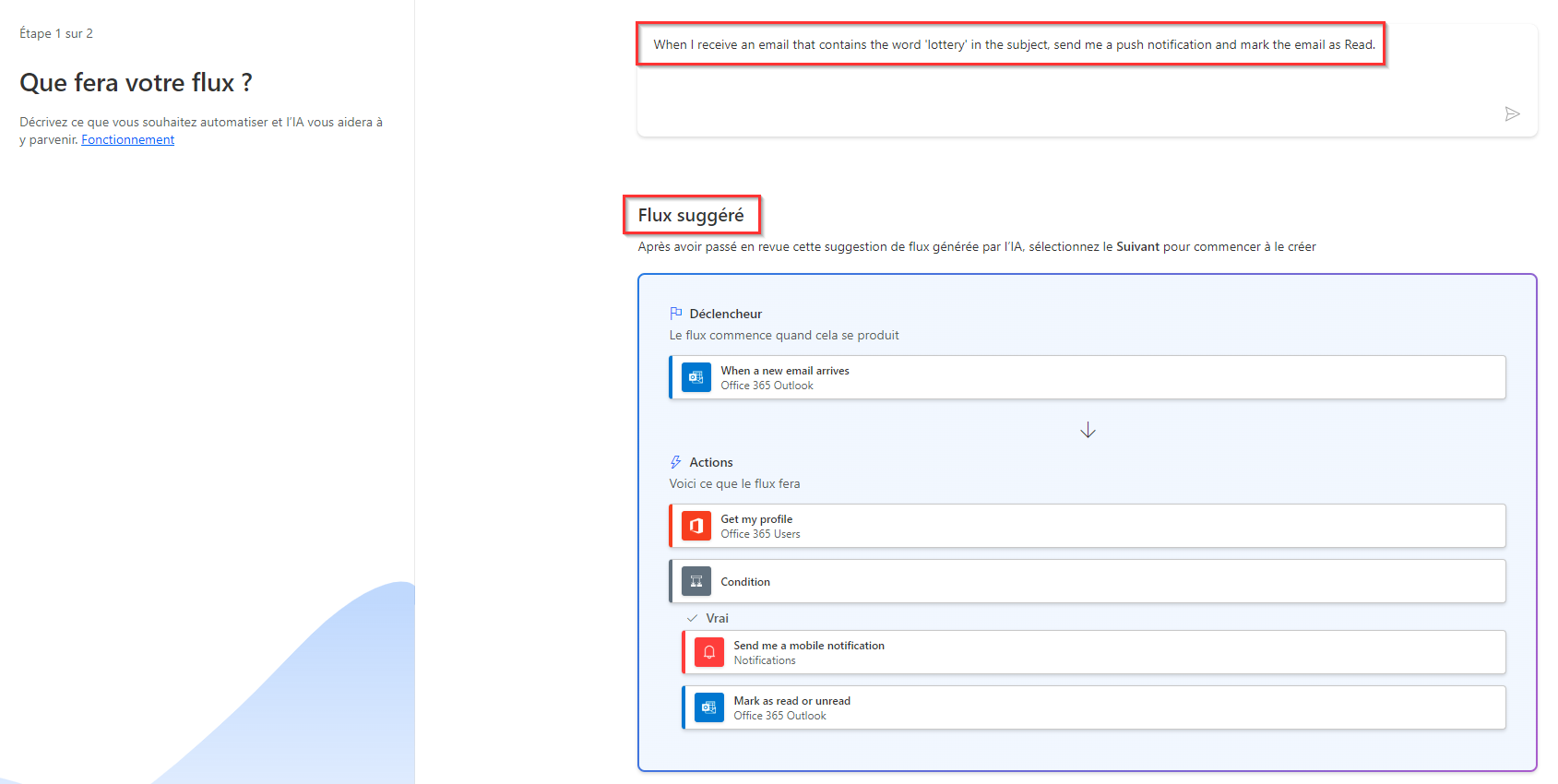Click the Office 365 Users icon on Get my profile
The height and width of the screenshot is (784, 1558).
696,526
